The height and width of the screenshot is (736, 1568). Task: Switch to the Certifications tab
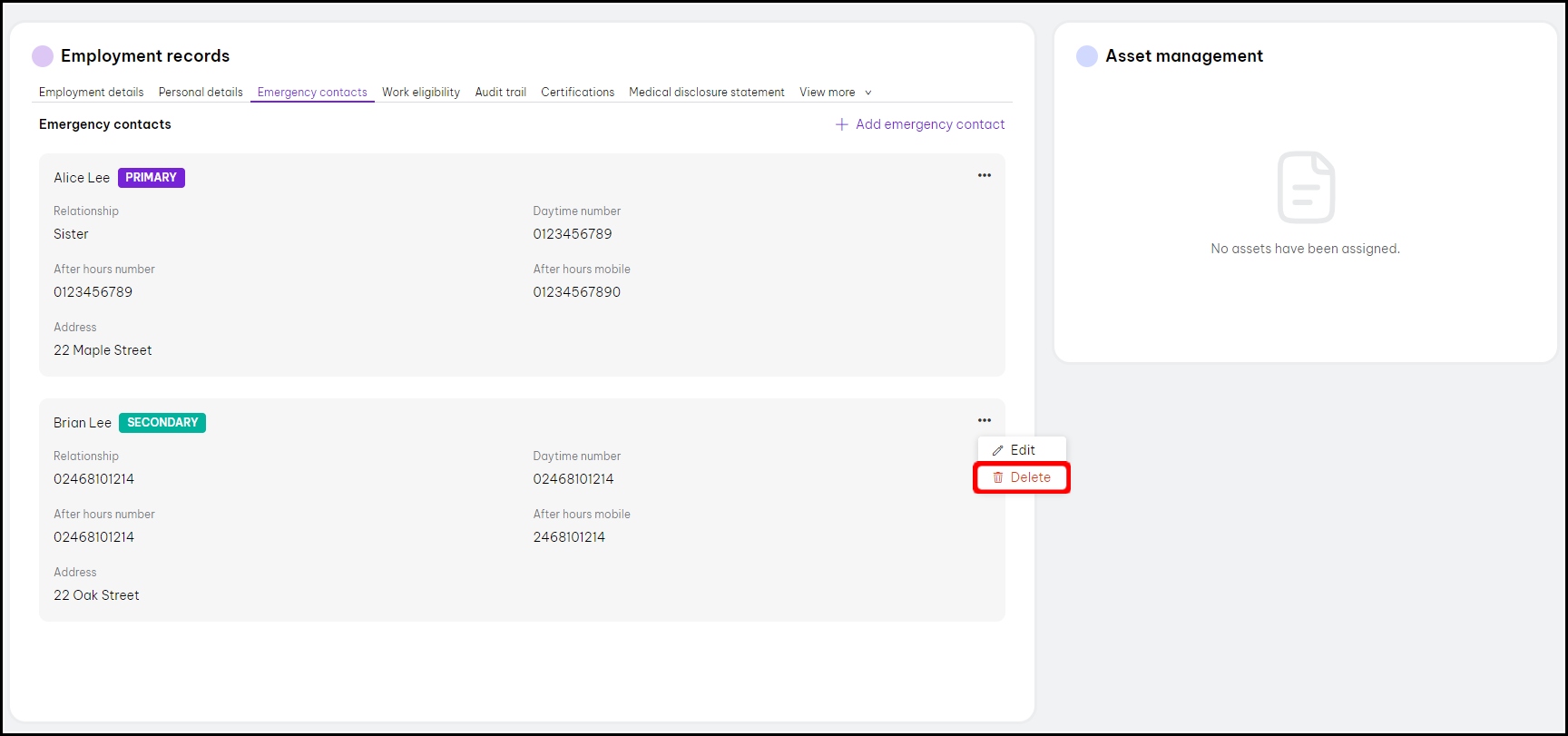577,93
